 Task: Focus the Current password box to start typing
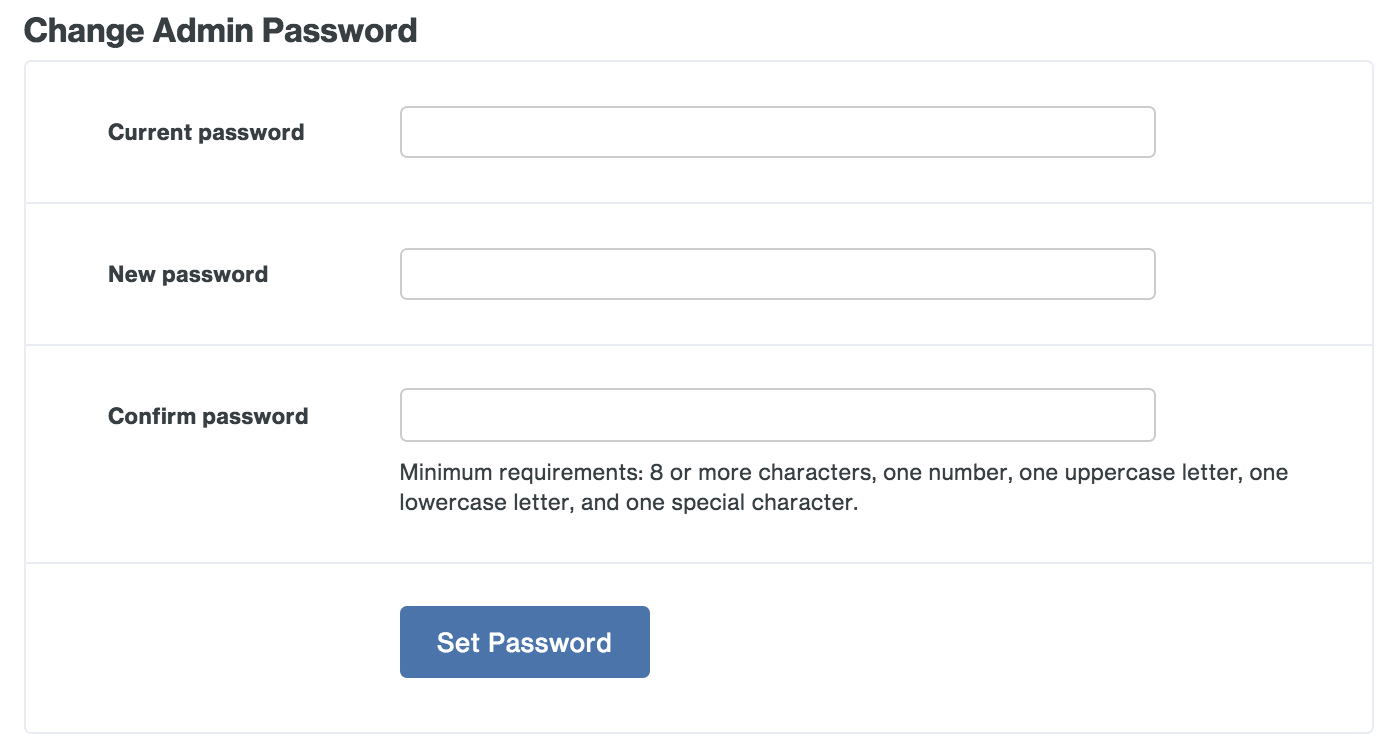777,131
